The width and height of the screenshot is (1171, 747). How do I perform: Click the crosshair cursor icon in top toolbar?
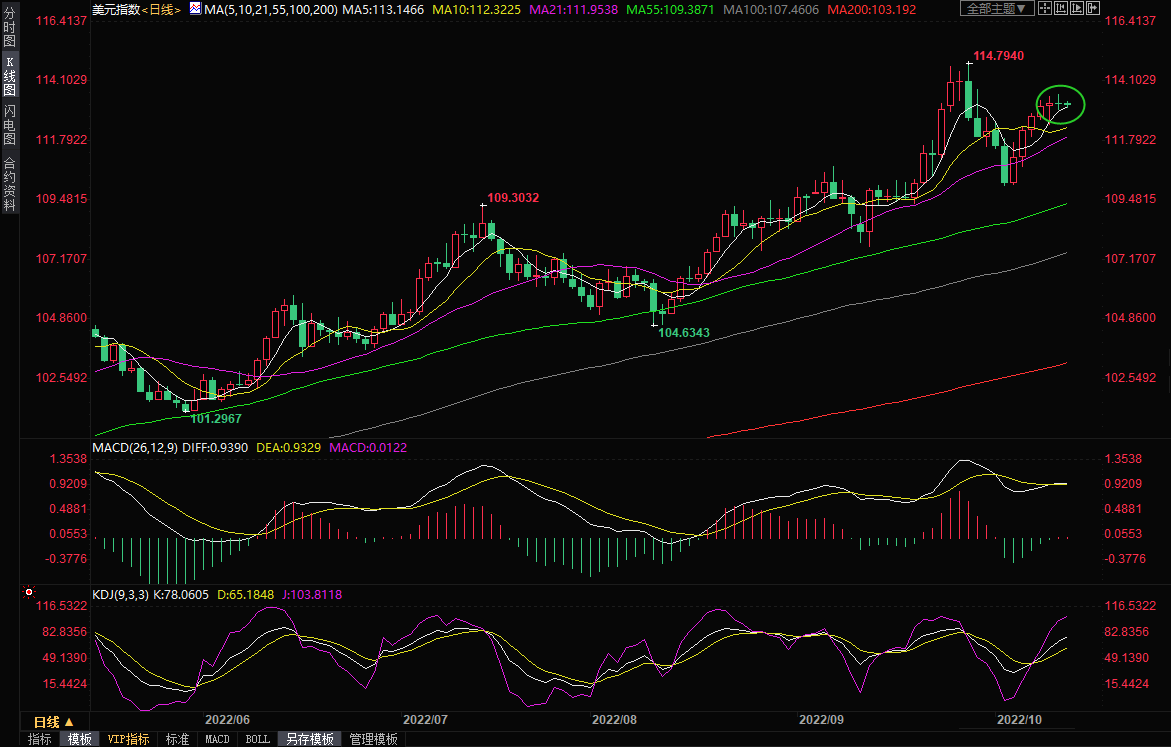click(1044, 8)
